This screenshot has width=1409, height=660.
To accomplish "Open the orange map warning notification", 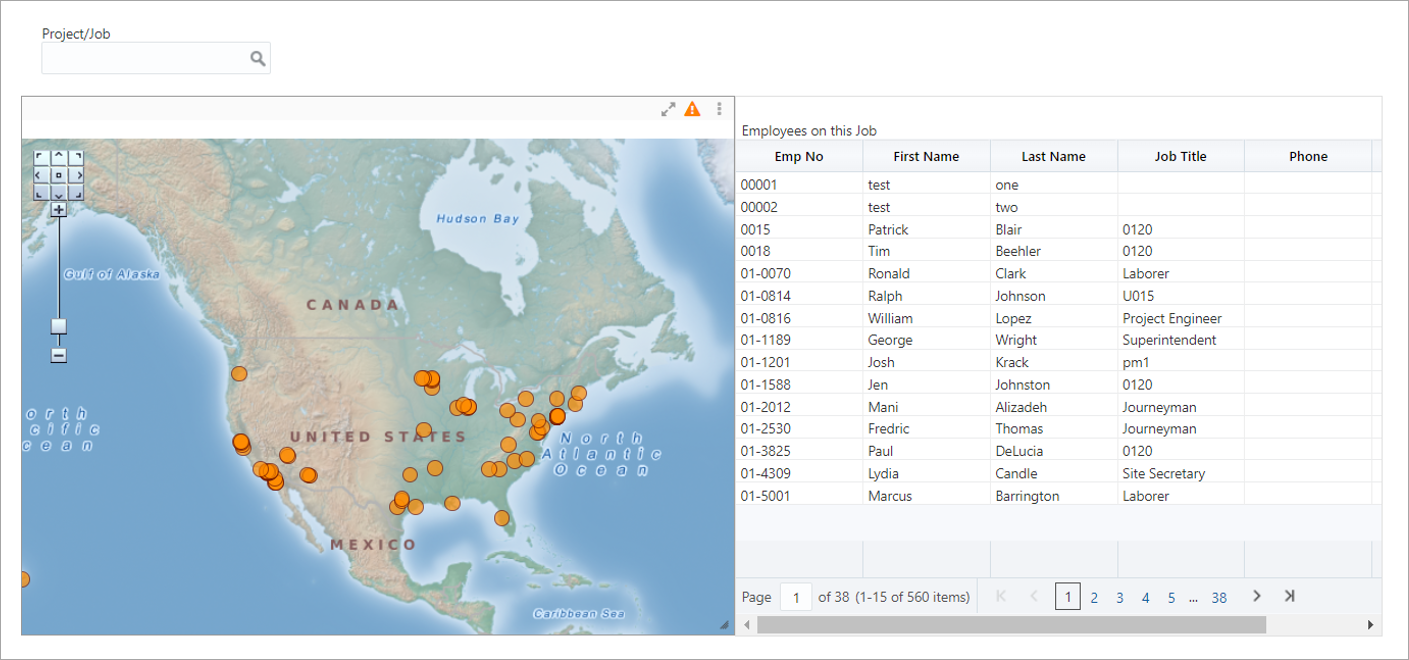I will click(692, 109).
